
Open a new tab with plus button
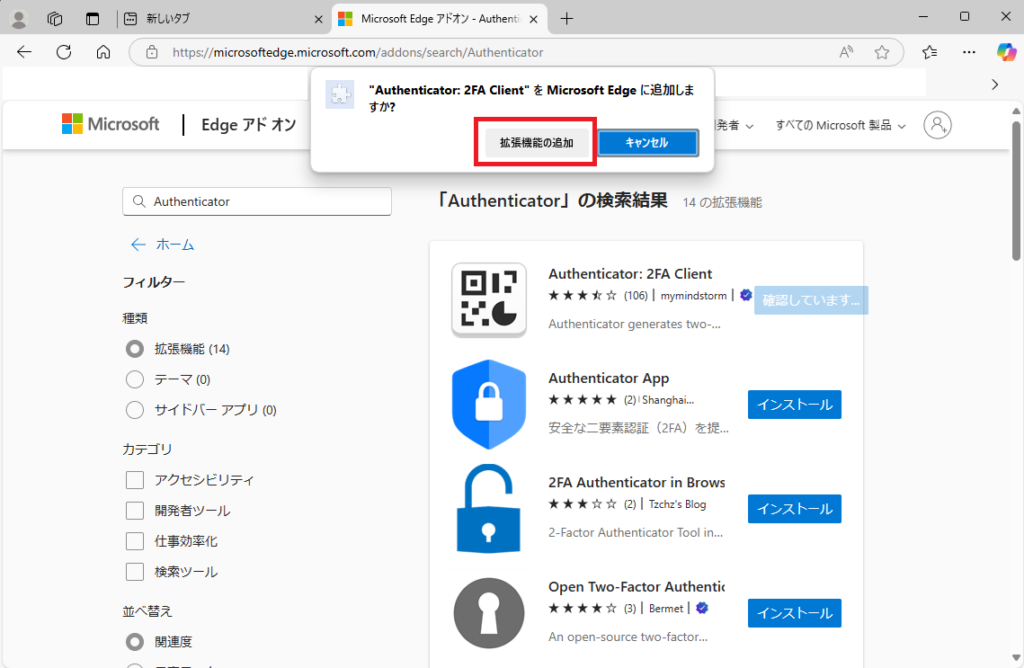pyautogui.click(x=566, y=19)
